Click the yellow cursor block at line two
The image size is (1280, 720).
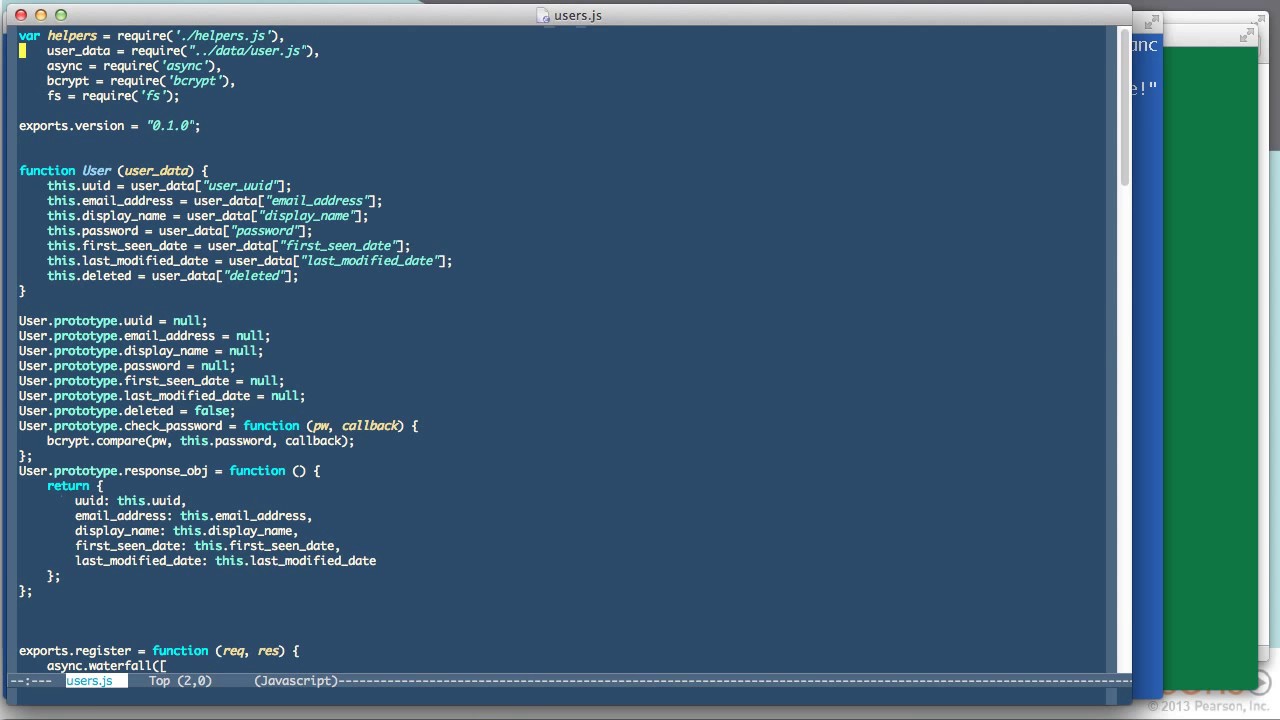coord(23,51)
